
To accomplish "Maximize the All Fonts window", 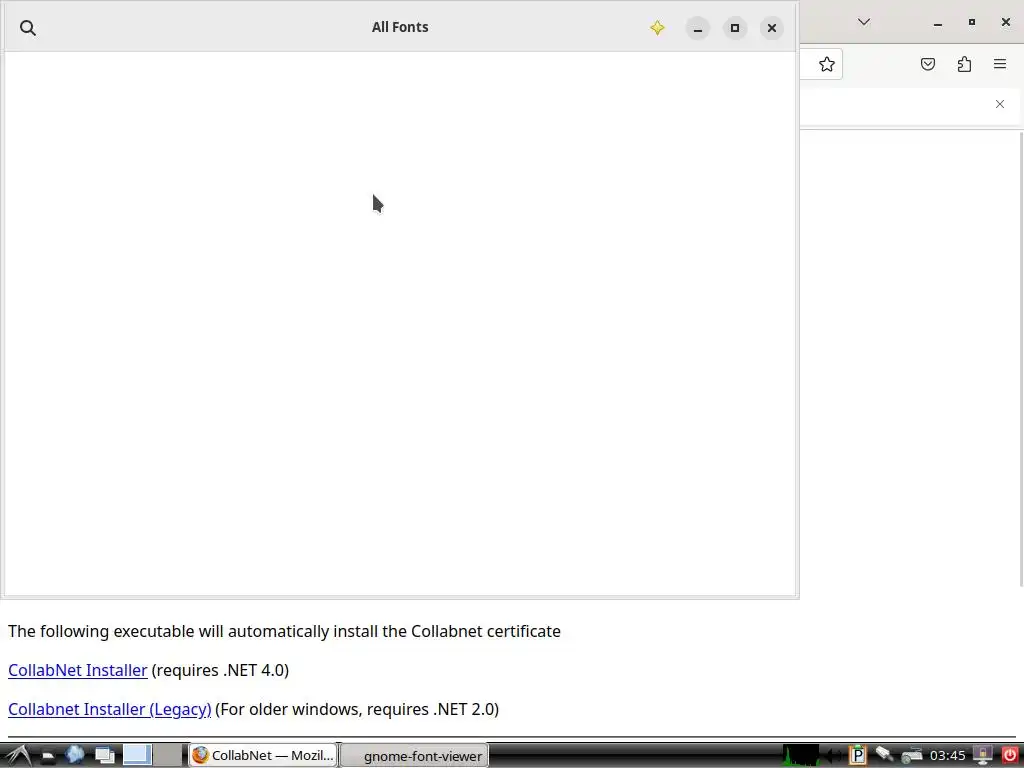I will tap(735, 28).
